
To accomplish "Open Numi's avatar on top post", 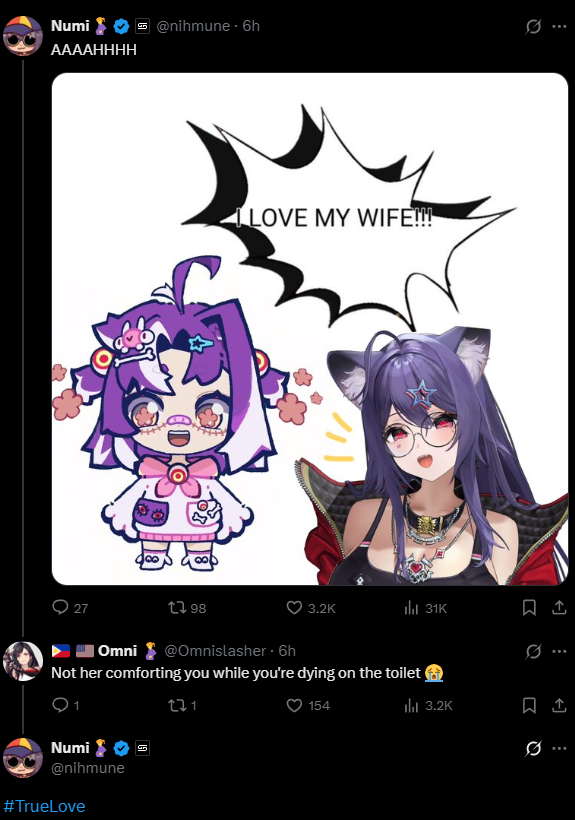I will [x=22, y=36].
